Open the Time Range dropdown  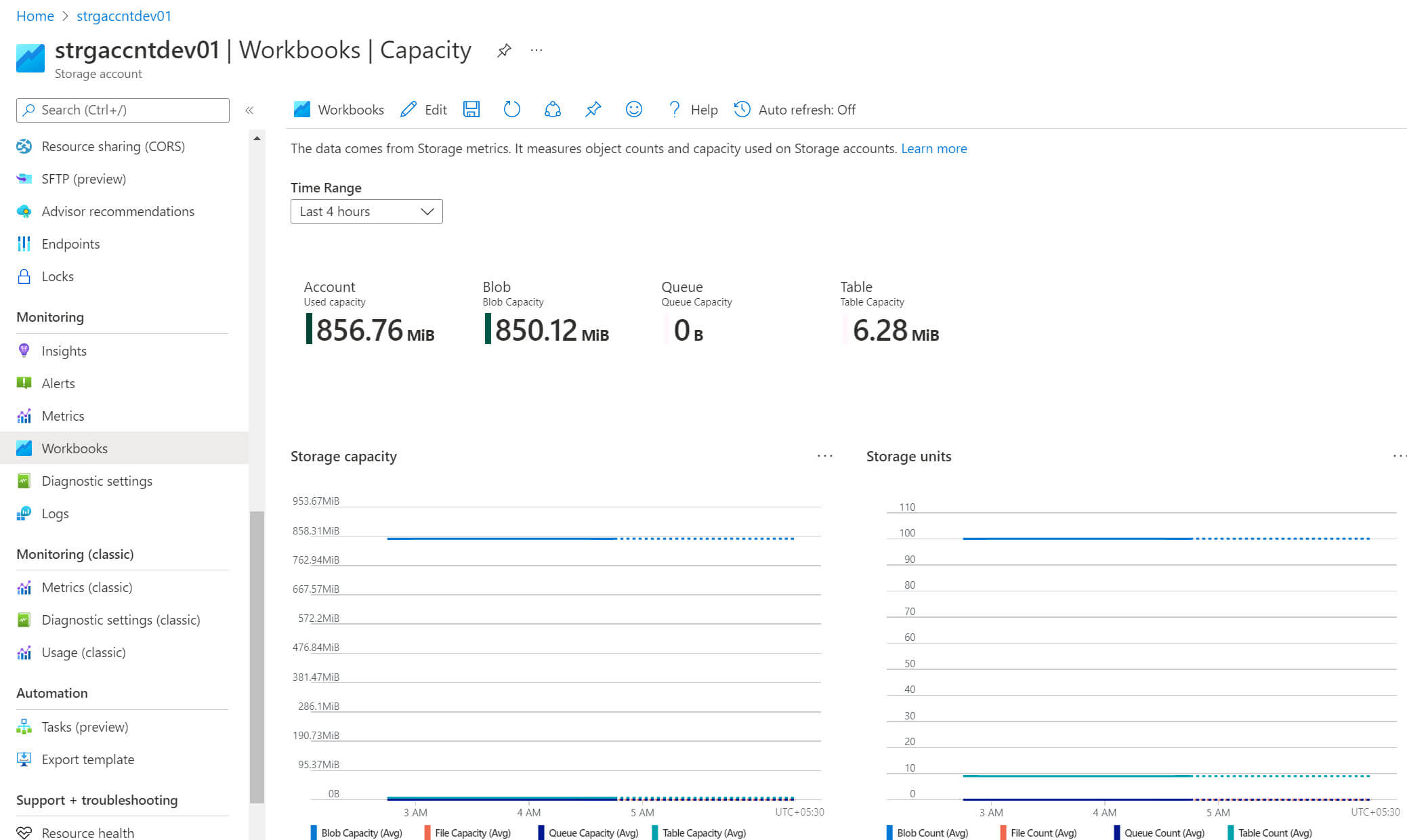(x=366, y=211)
